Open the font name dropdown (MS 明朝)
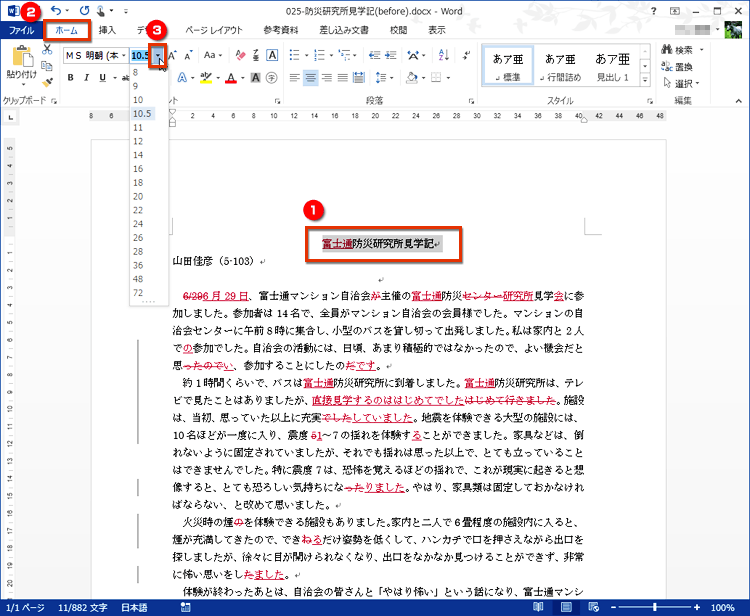The height and width of the screenshot is (616, 750). (x=123, y=55)
